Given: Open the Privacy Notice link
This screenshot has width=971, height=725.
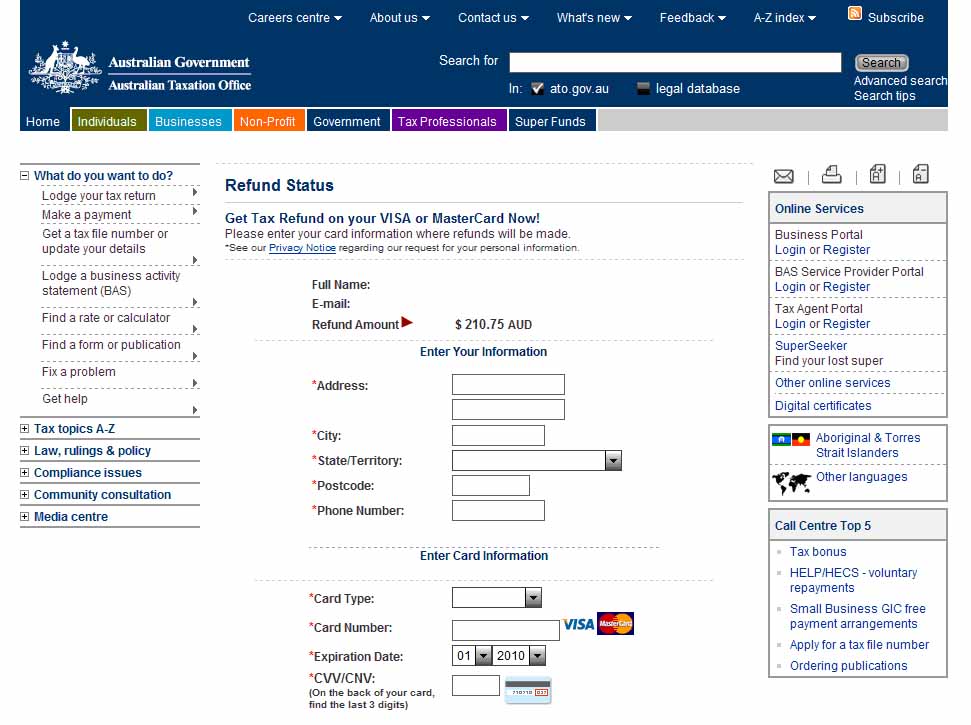Looking at the screenshot, I should click(302, 248).
